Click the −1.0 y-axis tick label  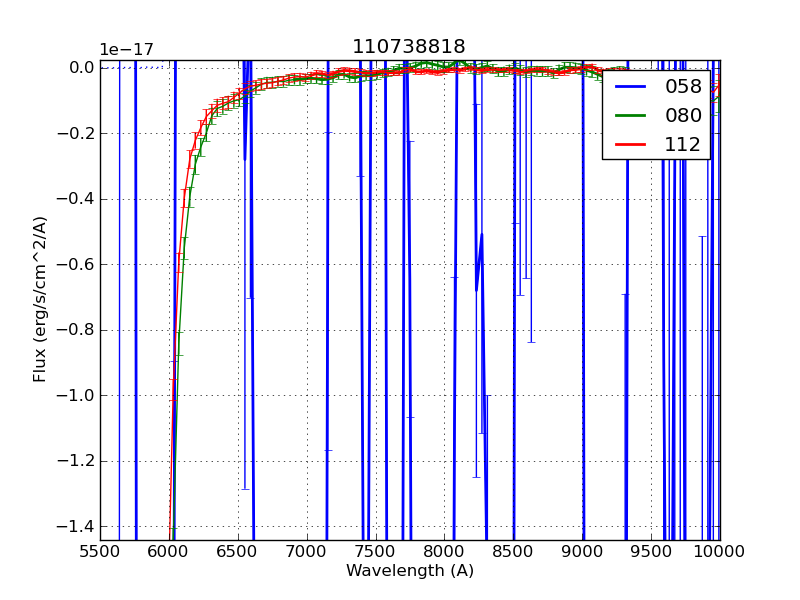pyautogui.click(x=76, y=396)
